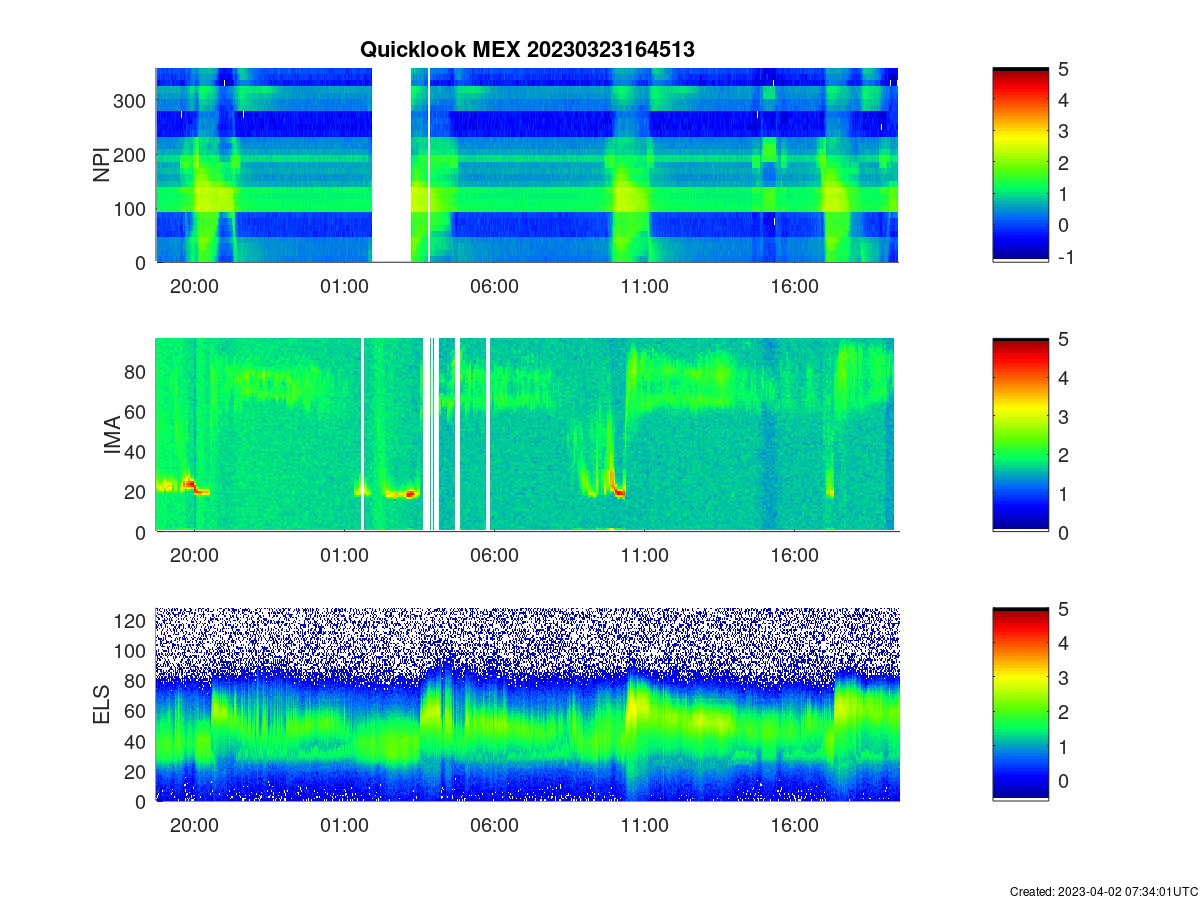
Task: Click the 16:00 tick under the IMA plot
Action: click(x=795, y=556)
